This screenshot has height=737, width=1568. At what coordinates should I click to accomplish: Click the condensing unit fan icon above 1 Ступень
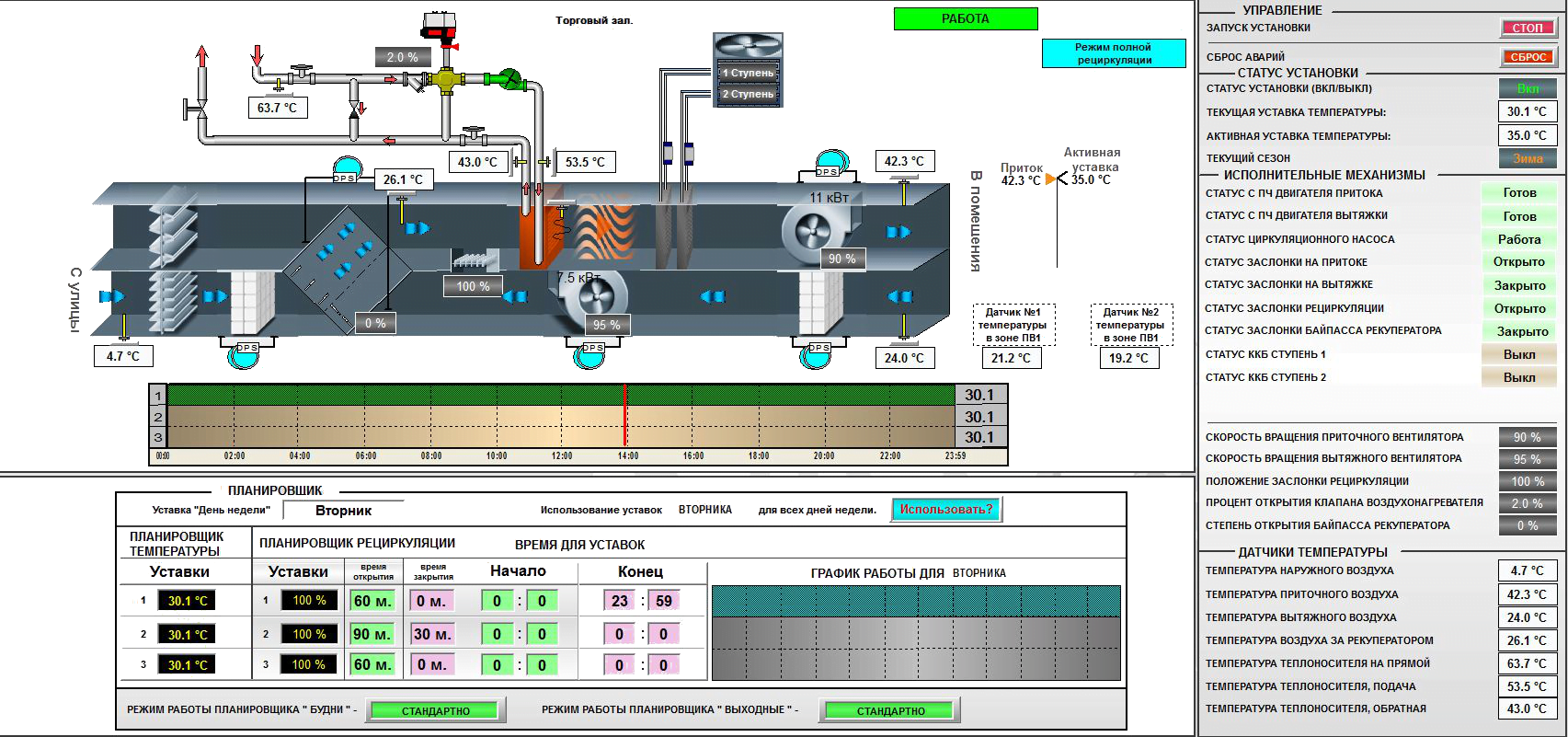pos(748,46)
